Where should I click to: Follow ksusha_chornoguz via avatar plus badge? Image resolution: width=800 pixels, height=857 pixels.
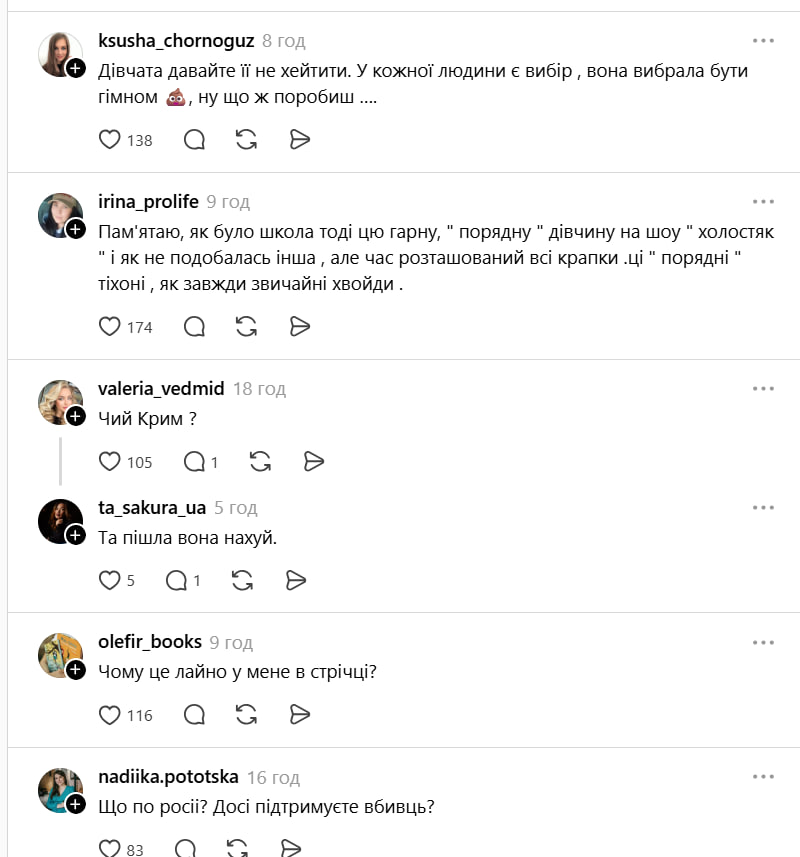[76, 68]
